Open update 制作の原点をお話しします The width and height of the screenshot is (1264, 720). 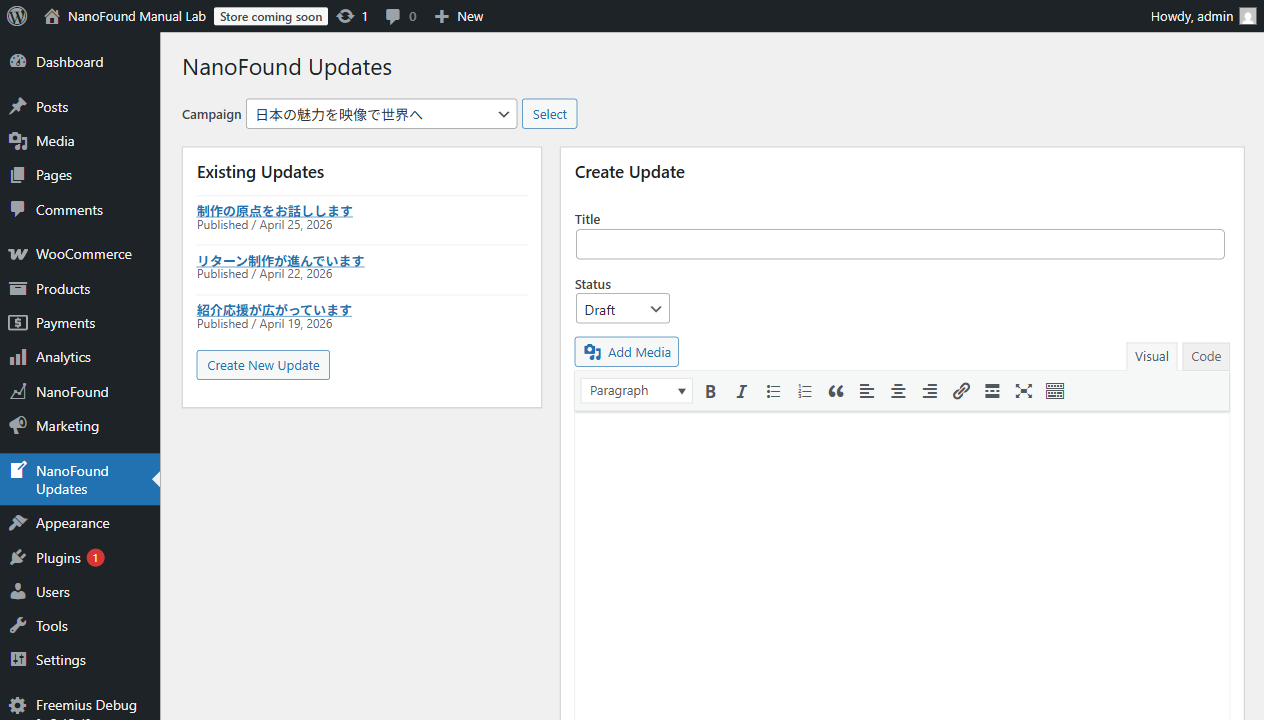pos(275,211)
